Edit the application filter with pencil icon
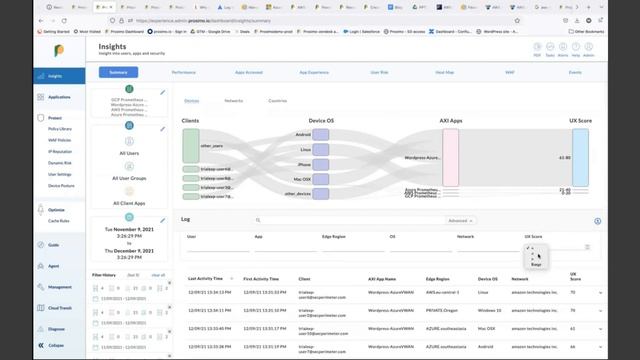The image size is (640, 360). tap(162, 93)
